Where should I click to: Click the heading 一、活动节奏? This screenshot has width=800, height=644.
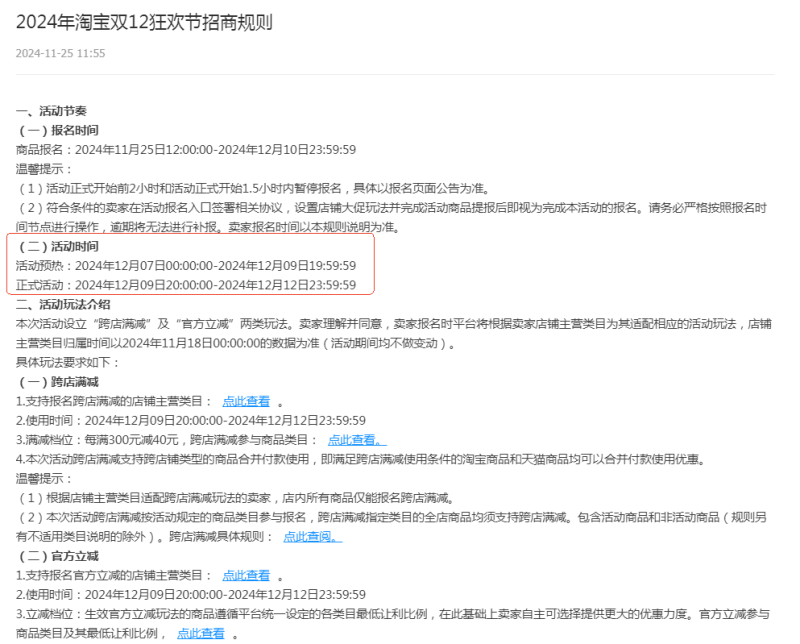(51, 111)
